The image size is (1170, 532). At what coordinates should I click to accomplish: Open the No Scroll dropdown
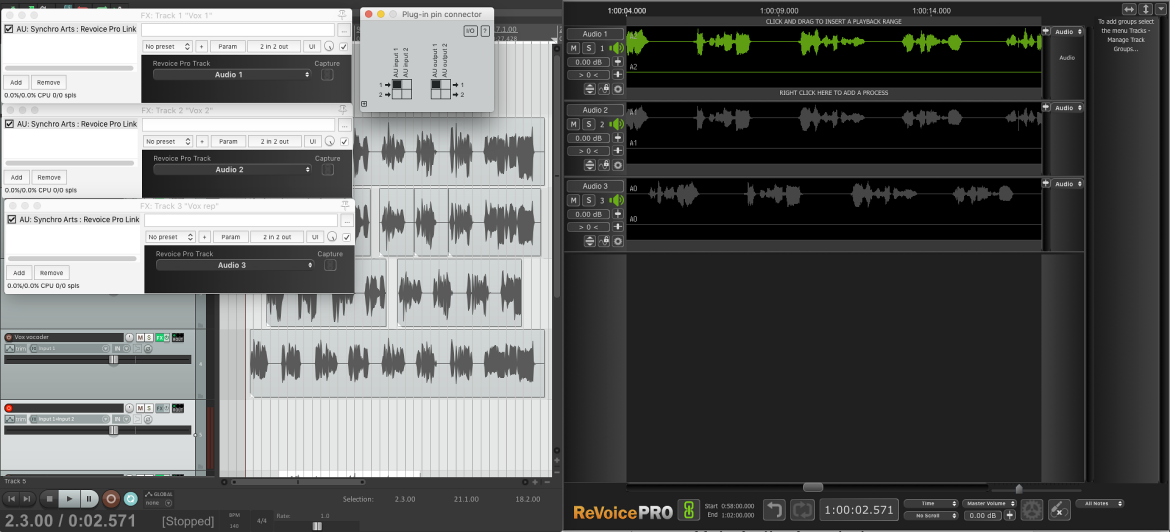(930, 516)
